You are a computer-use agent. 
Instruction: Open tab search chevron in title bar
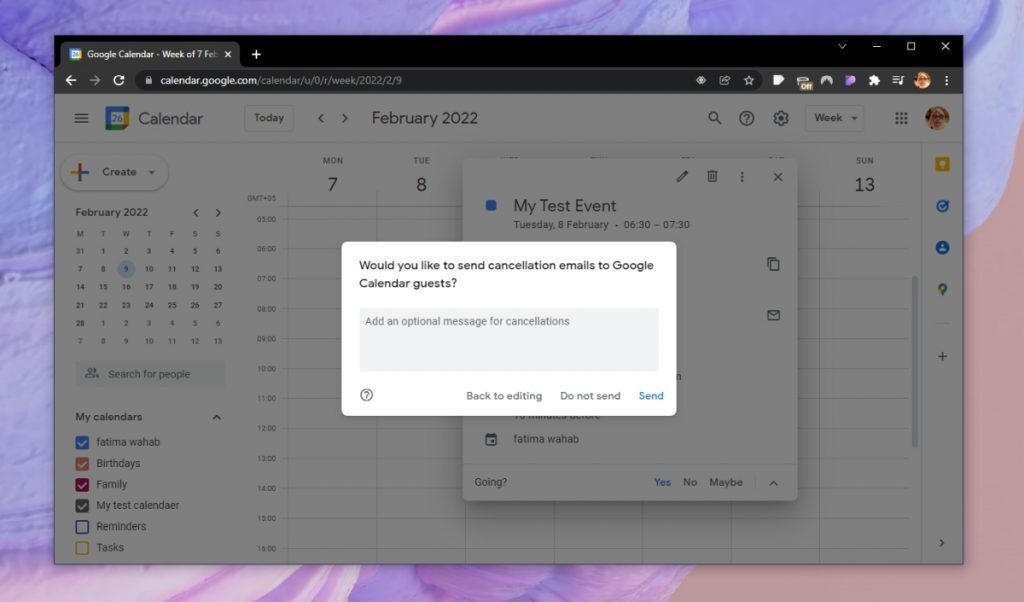click(x=842, y=46)
